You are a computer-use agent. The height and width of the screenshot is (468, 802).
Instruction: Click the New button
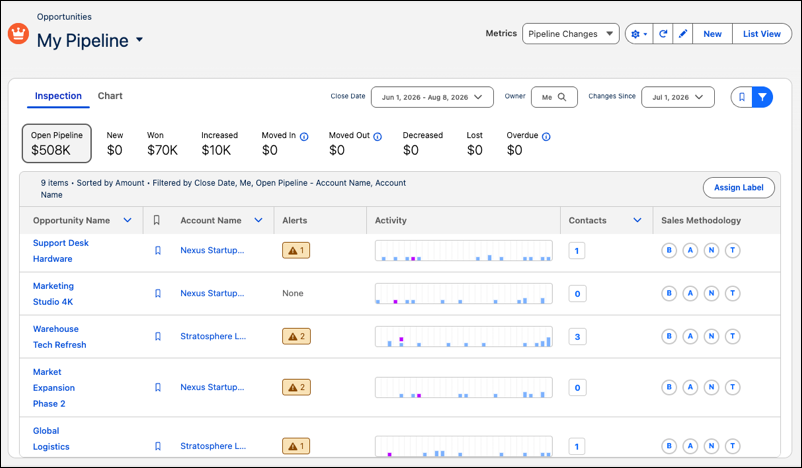(712, 34)
